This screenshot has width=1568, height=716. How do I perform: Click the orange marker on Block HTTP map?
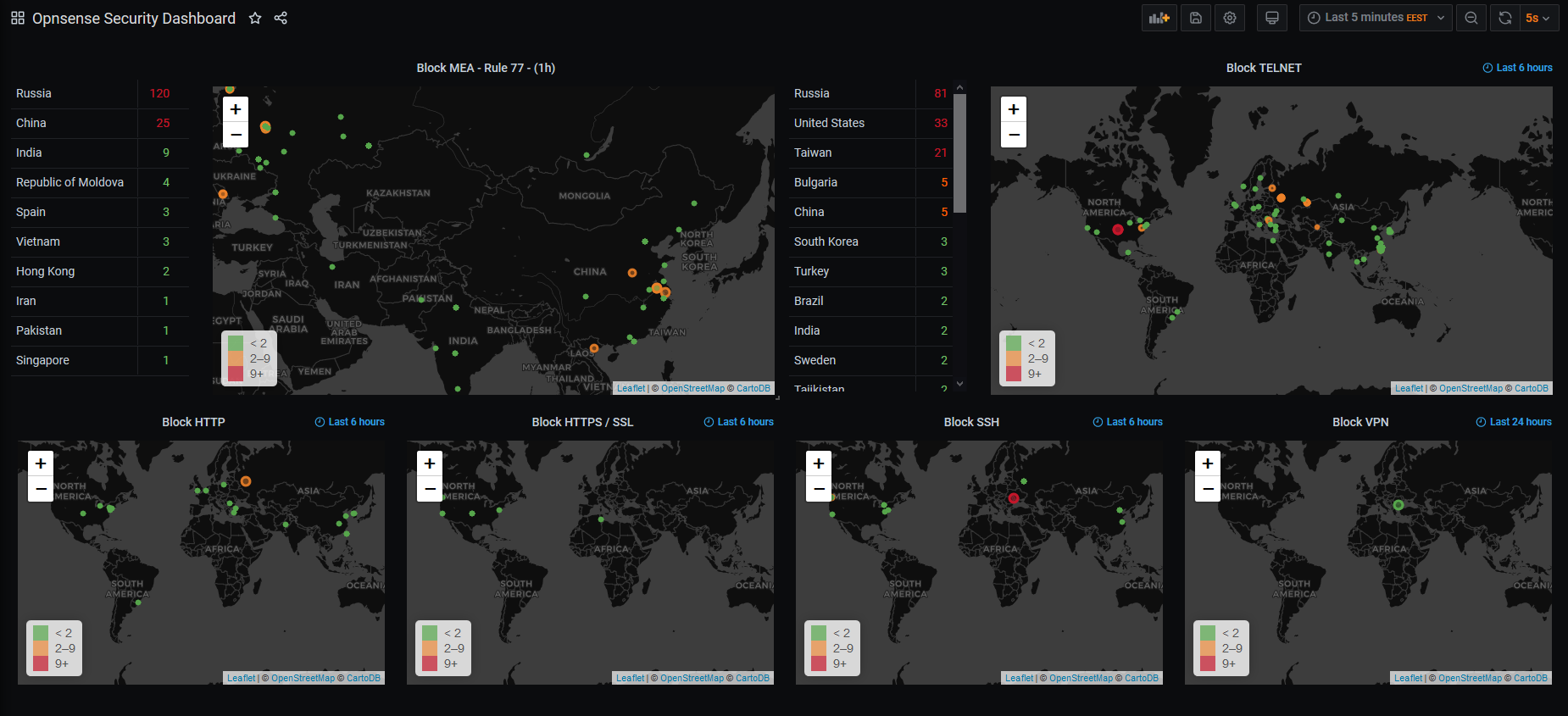(x=246, y=481)
